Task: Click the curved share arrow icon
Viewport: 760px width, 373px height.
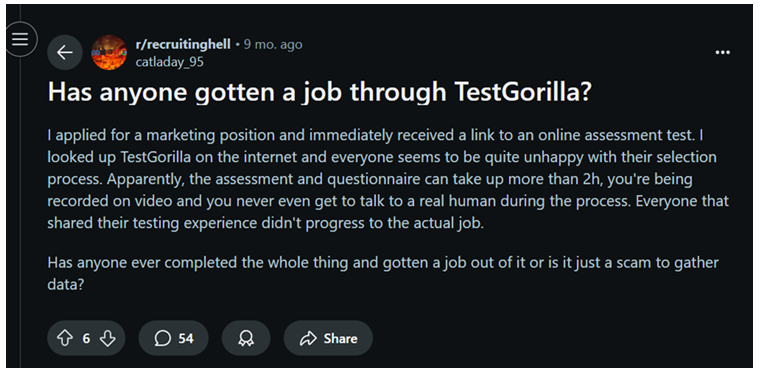Action: pos(308,338)
